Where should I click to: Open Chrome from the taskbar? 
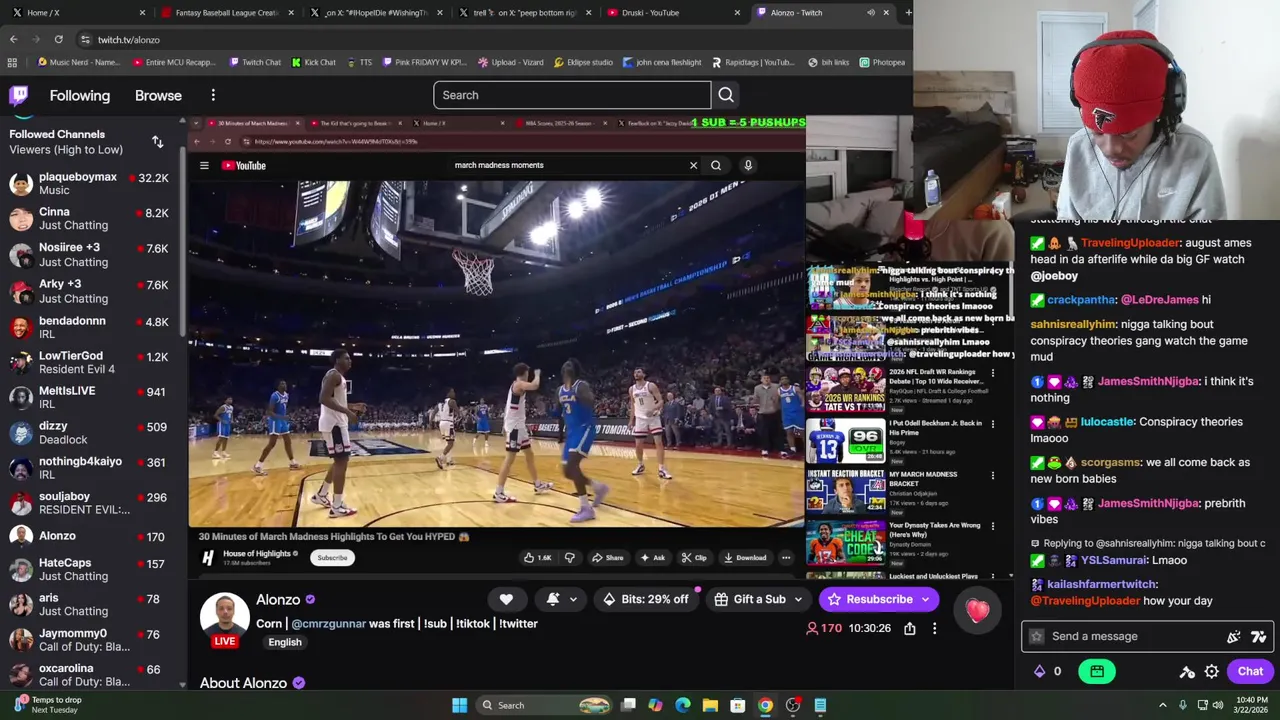765,706
